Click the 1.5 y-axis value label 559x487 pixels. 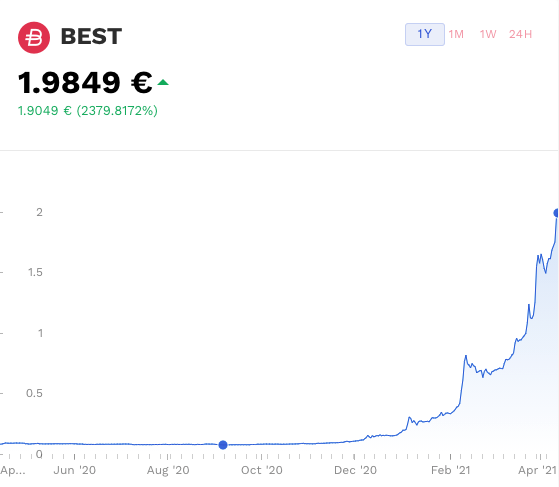[35, 272]
